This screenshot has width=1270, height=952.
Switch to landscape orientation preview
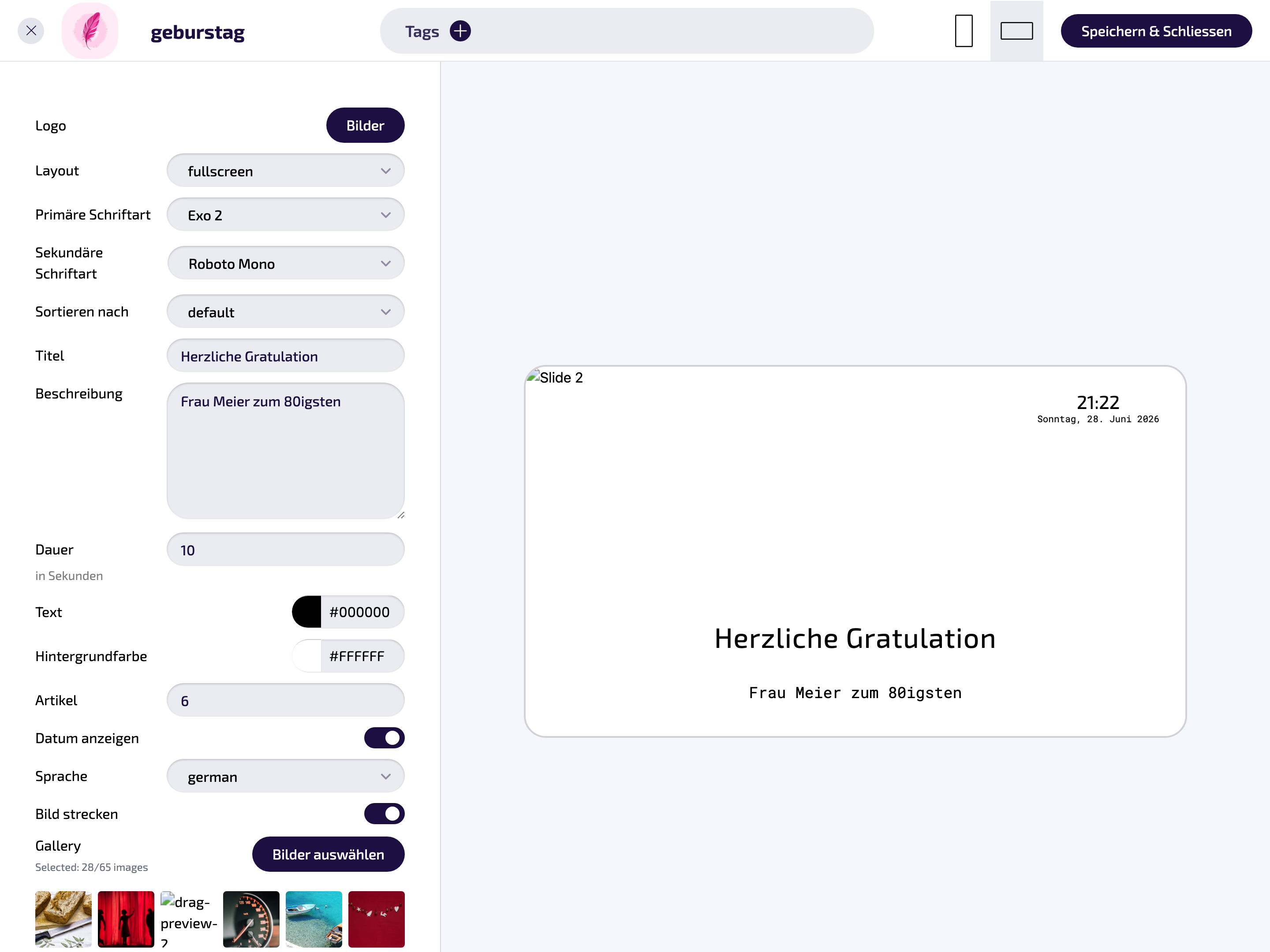click(x=1016, y=31)
